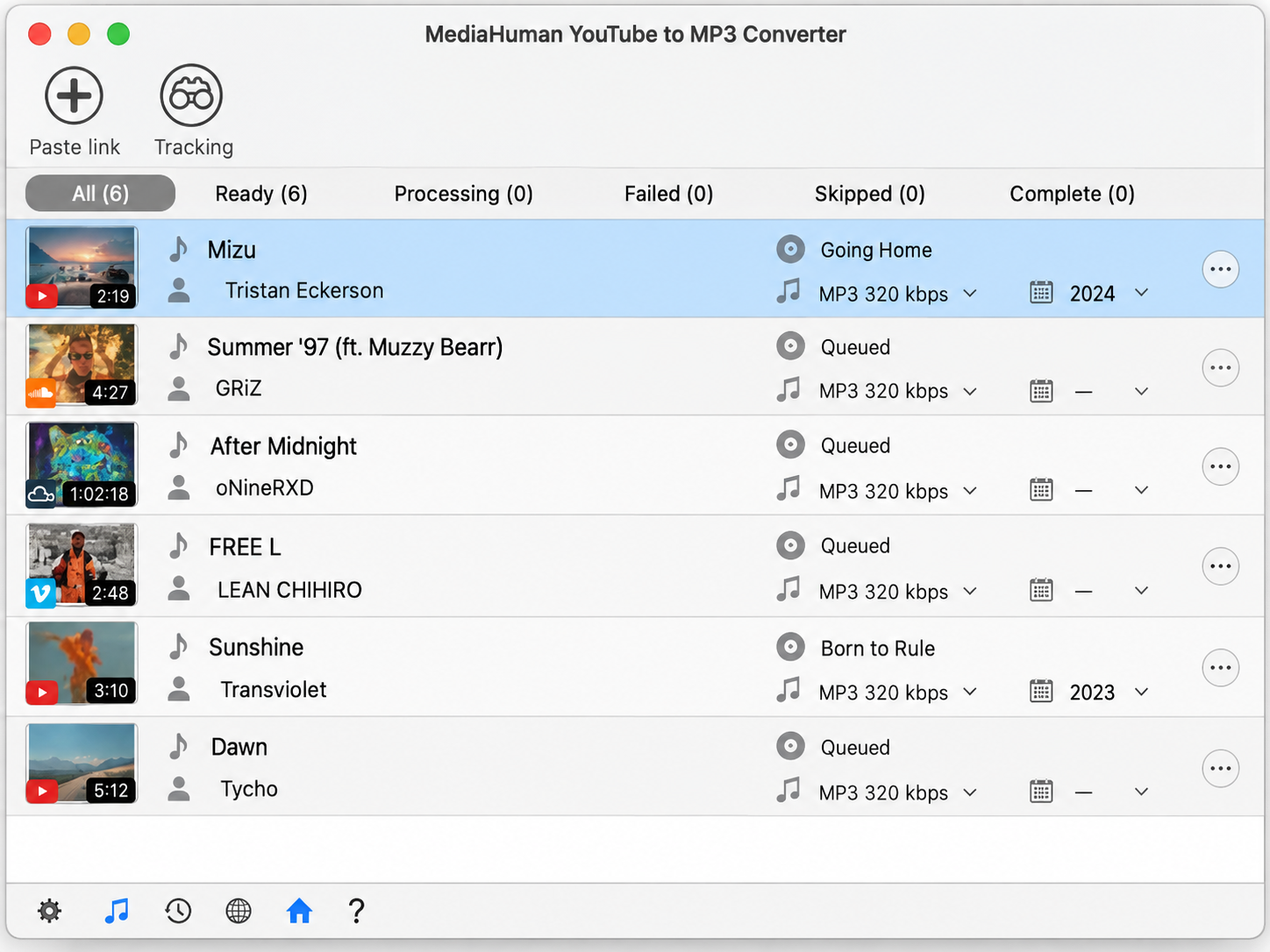The height and width of the screenshot is (952, 1270).
Task: Click the Mizu video thumbnail
Action: 82,267
